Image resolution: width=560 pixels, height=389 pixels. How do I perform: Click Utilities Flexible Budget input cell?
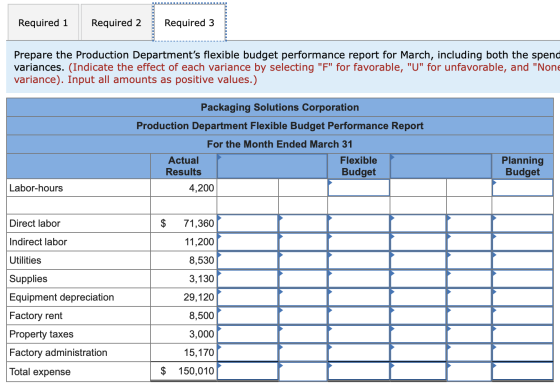359,260
